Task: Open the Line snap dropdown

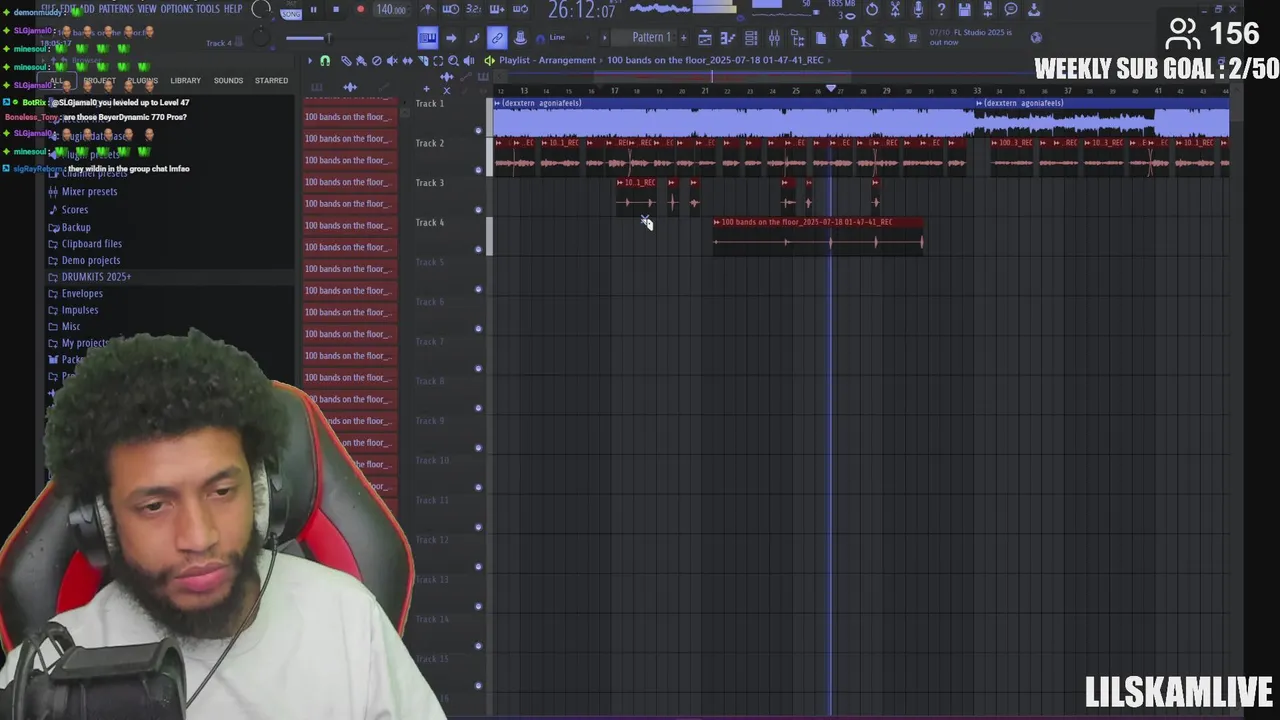Action: pyautogui.click(x=567, y=38)
